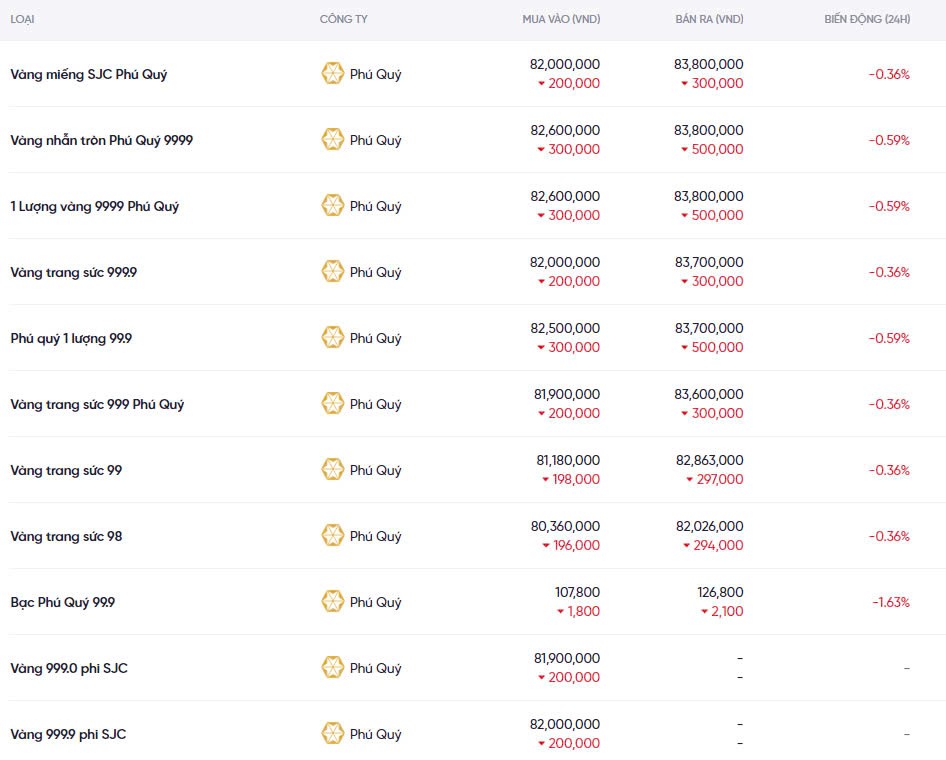The width and height of the screenshot is (946, 760).
Task: Click the Phú Quý logo in Vàng 999.0 phi SJC row
Action: [x=332, y=668]
